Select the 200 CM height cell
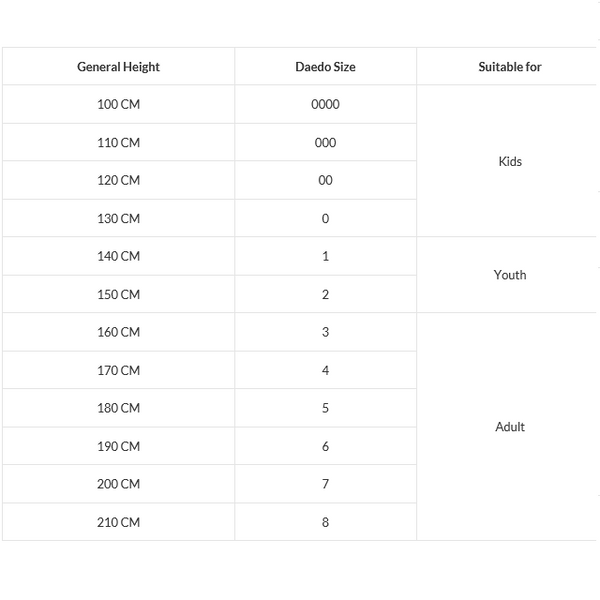This screenshot has height=600, width=600. click(118, 484)
